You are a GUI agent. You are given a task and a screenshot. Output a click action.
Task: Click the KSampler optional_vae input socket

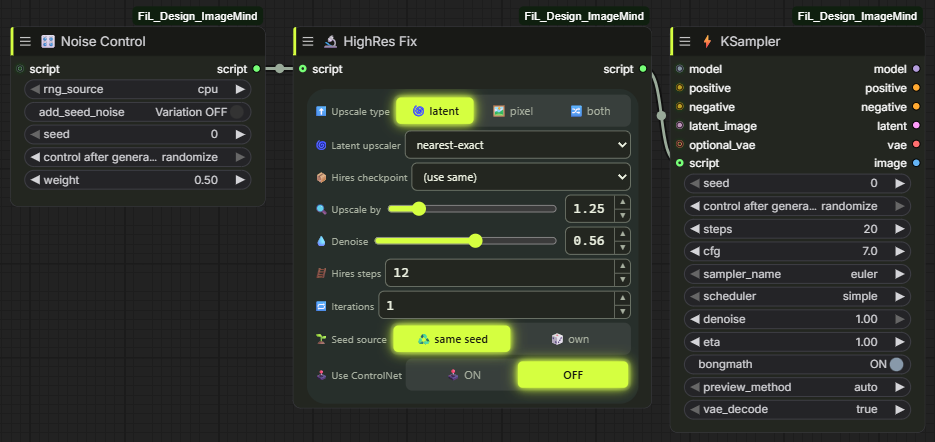679,145
